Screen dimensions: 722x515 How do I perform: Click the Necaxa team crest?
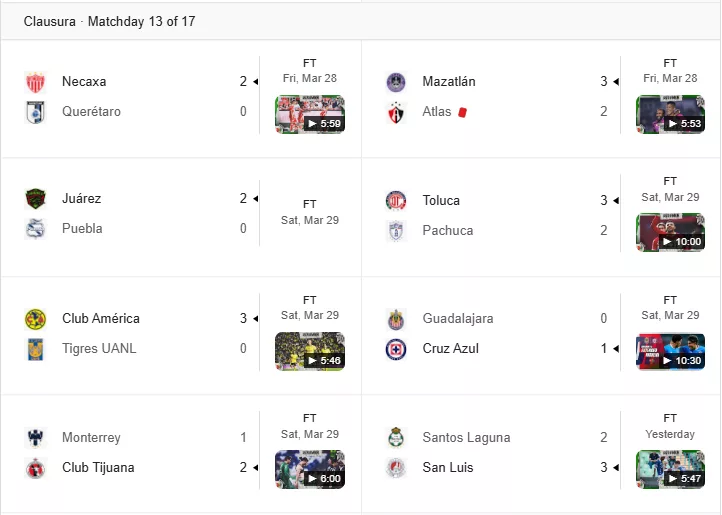tap(35, 82)
